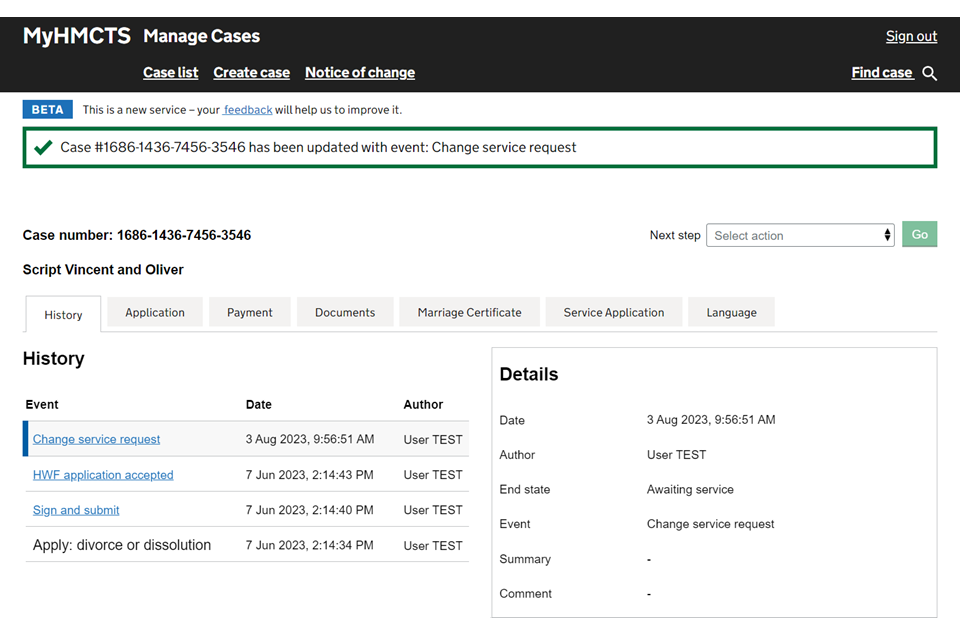Click the BETA badge
This screenshot has width=960, height=640.
[x=47, y=110]
